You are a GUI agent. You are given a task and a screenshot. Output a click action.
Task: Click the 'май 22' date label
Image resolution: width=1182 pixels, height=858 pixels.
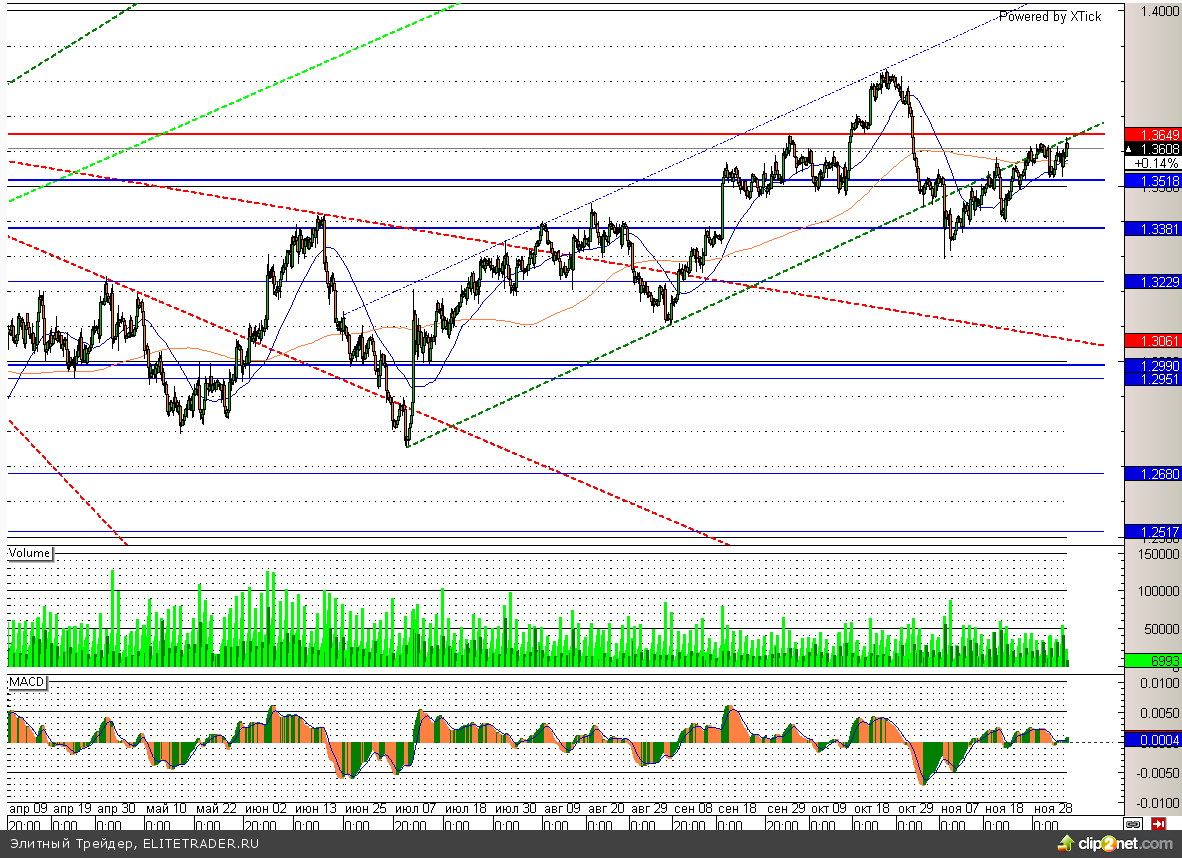[216, 808]
